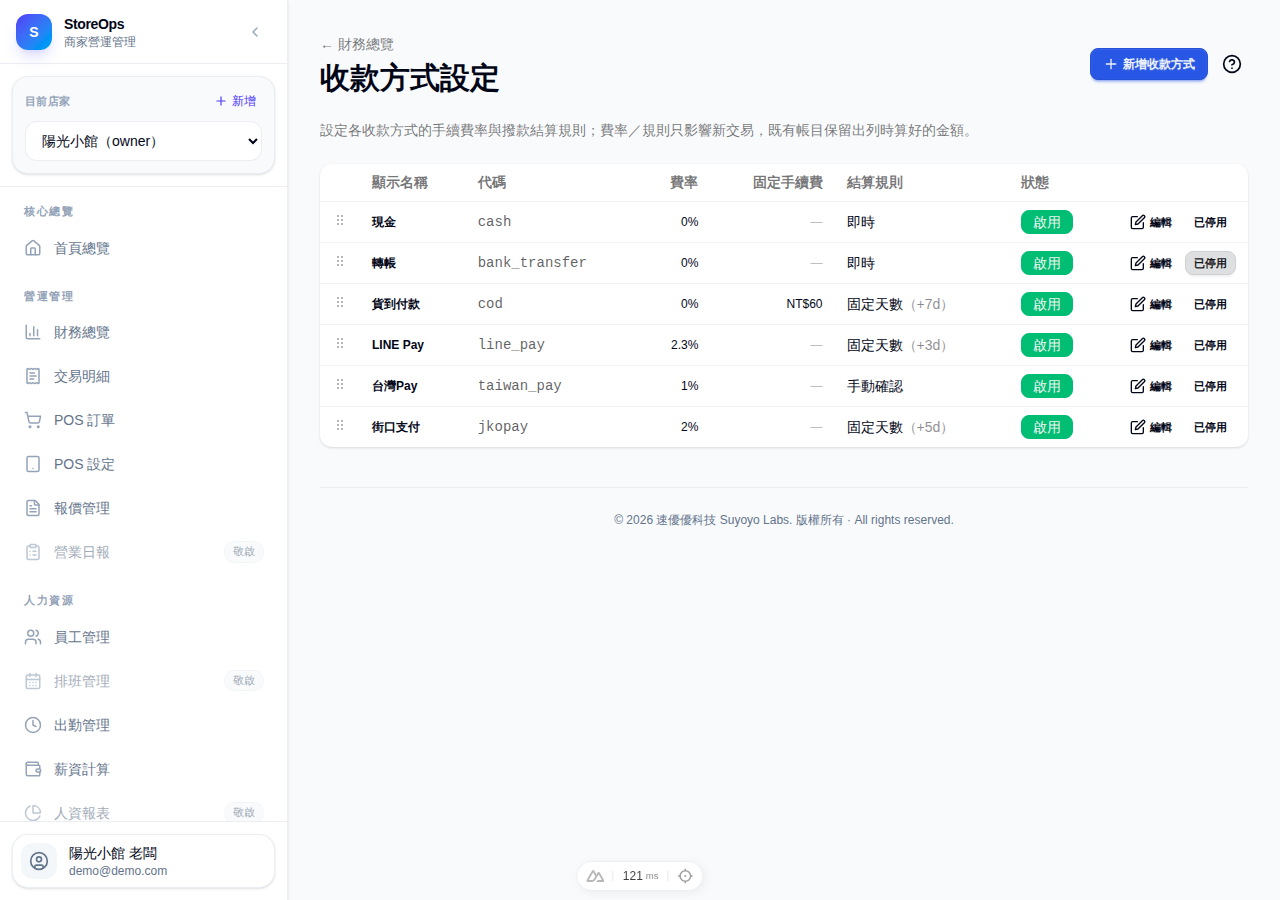Click the NT$60 fixed fee value

click(x=804, y=303)
